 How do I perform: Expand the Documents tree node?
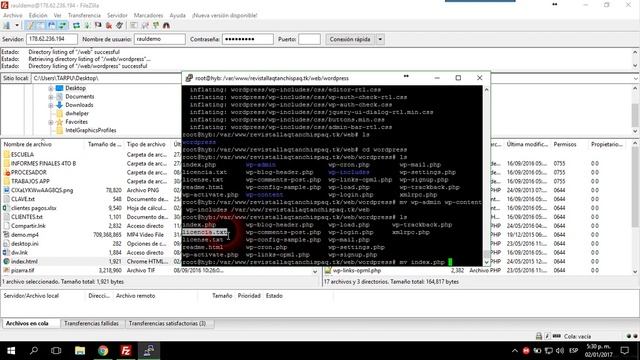(x=51, y=97)
